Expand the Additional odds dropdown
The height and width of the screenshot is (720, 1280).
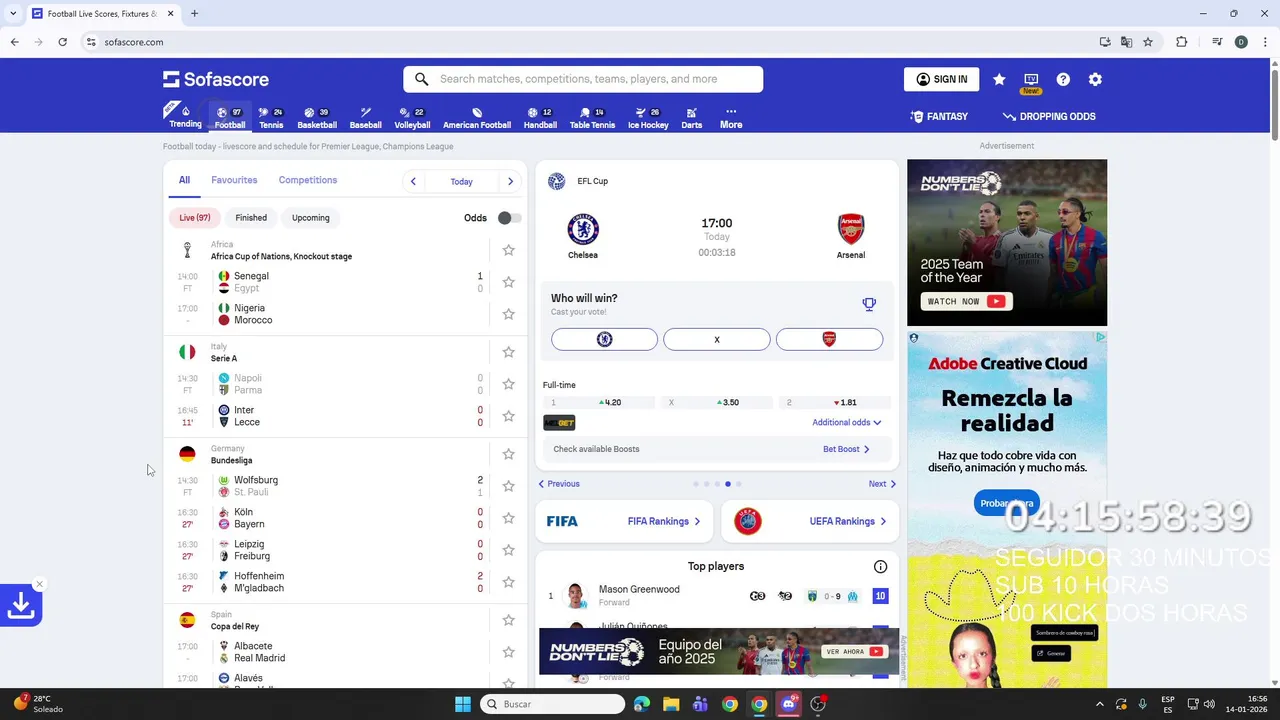point(847,423)
